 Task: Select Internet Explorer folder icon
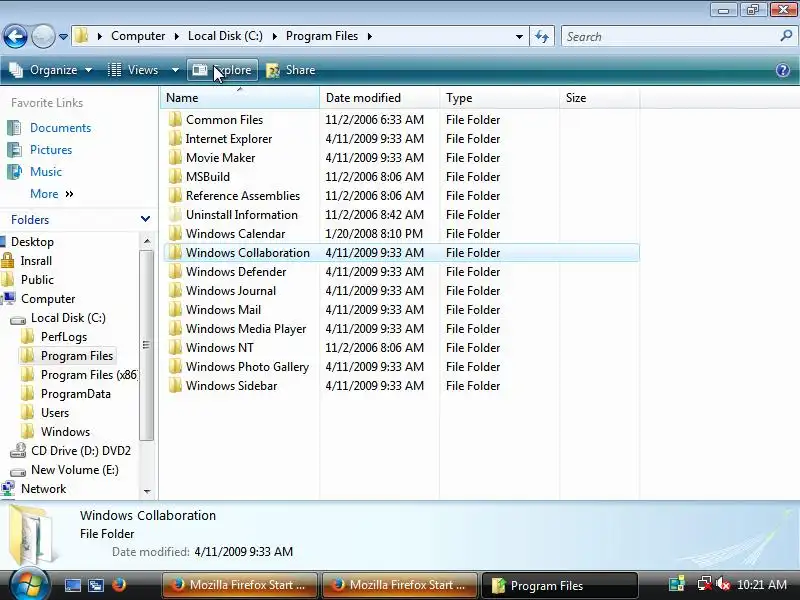pyautogui.click(x=175, y=138)
